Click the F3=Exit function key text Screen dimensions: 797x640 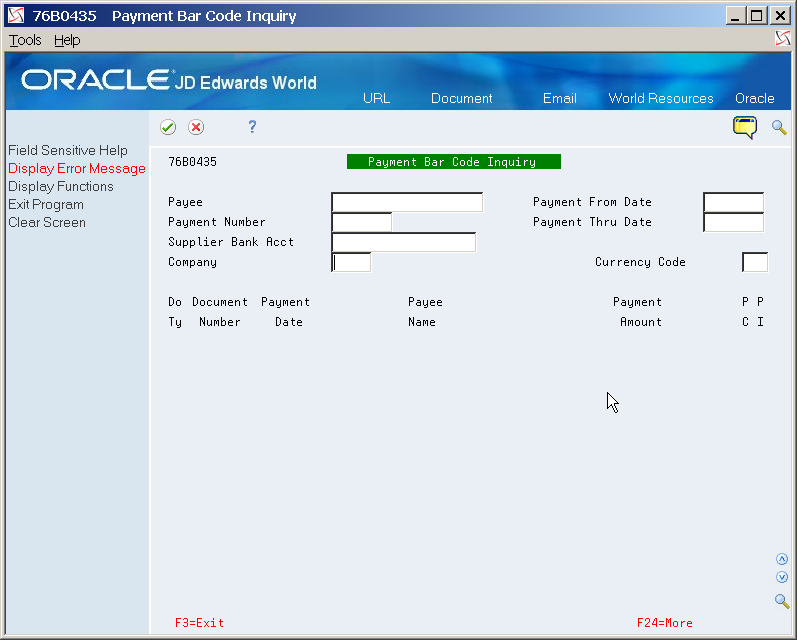coord(199,623)
